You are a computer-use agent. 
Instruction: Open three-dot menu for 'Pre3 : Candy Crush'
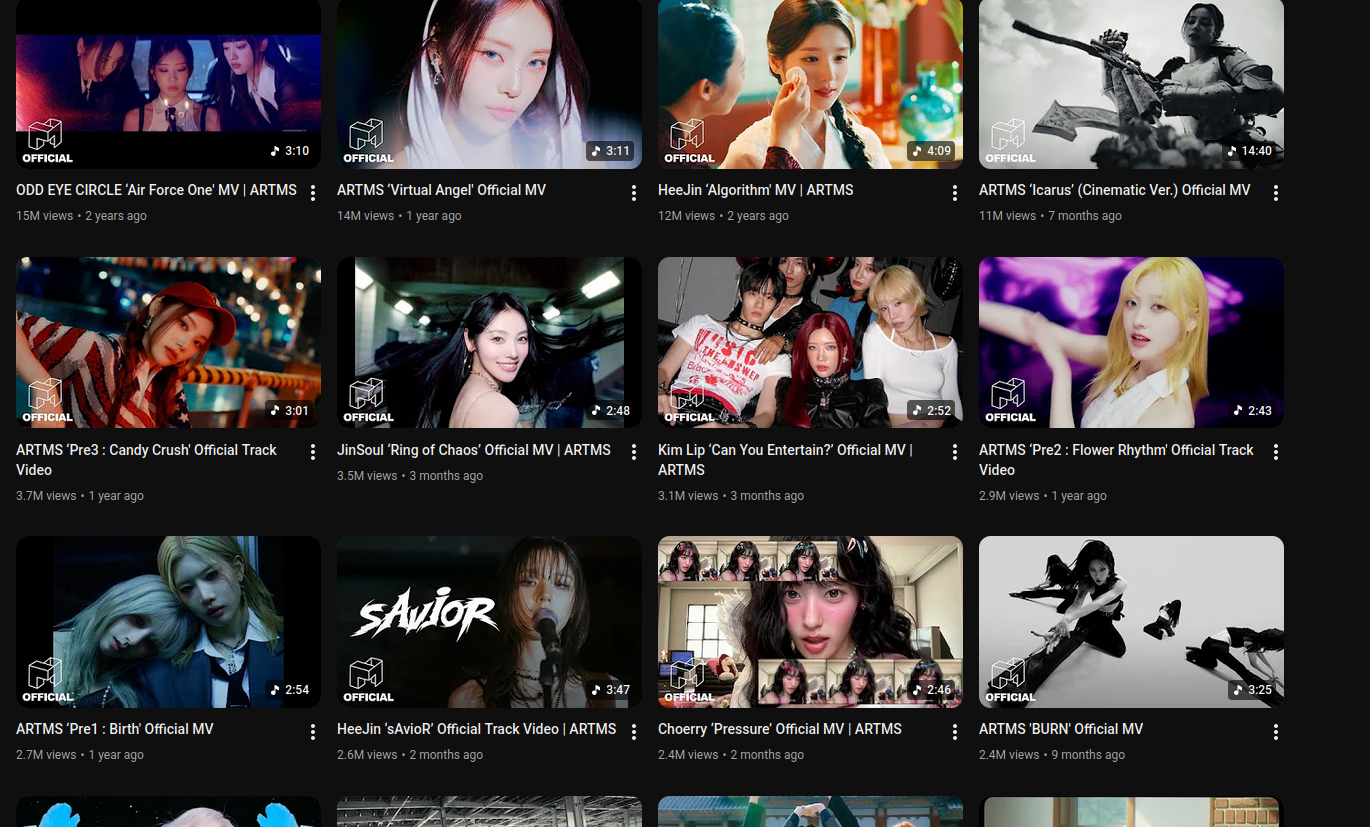coord(313,452)
